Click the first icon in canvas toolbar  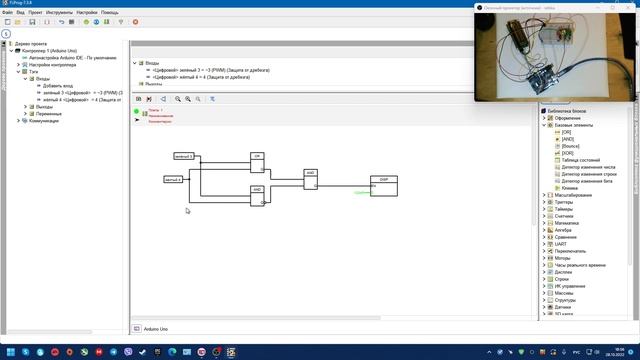138,99
